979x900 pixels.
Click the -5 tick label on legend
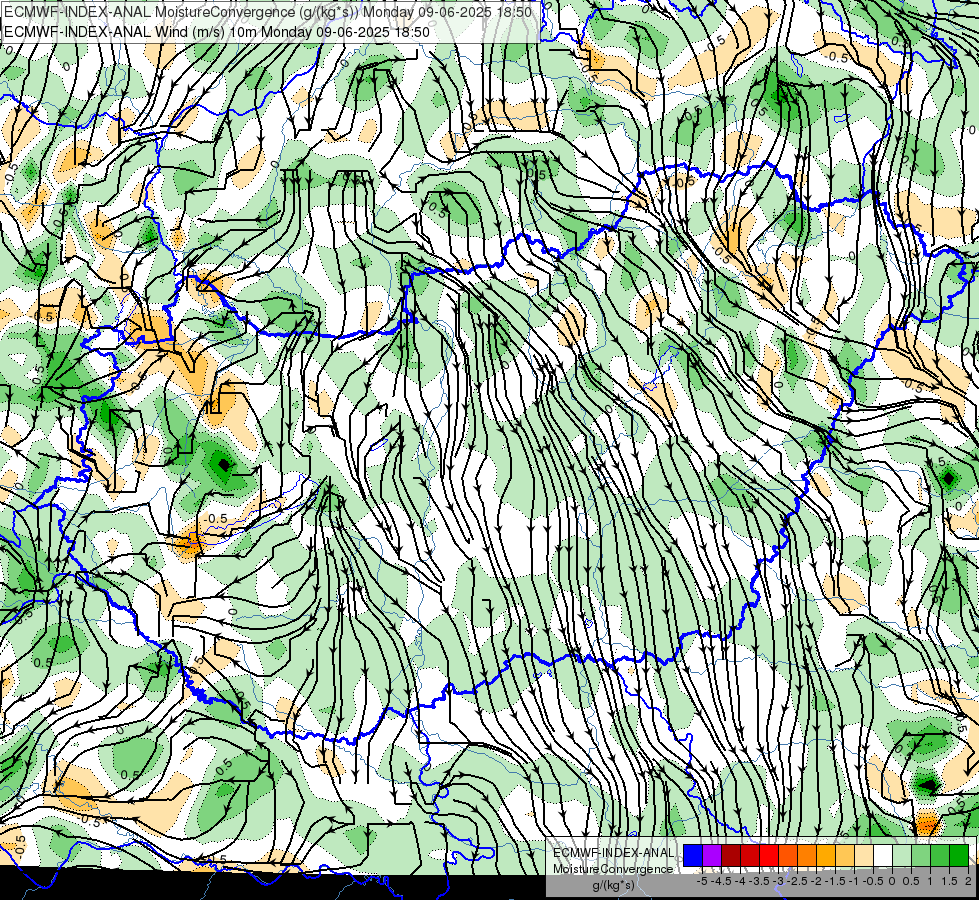[702, 881]
